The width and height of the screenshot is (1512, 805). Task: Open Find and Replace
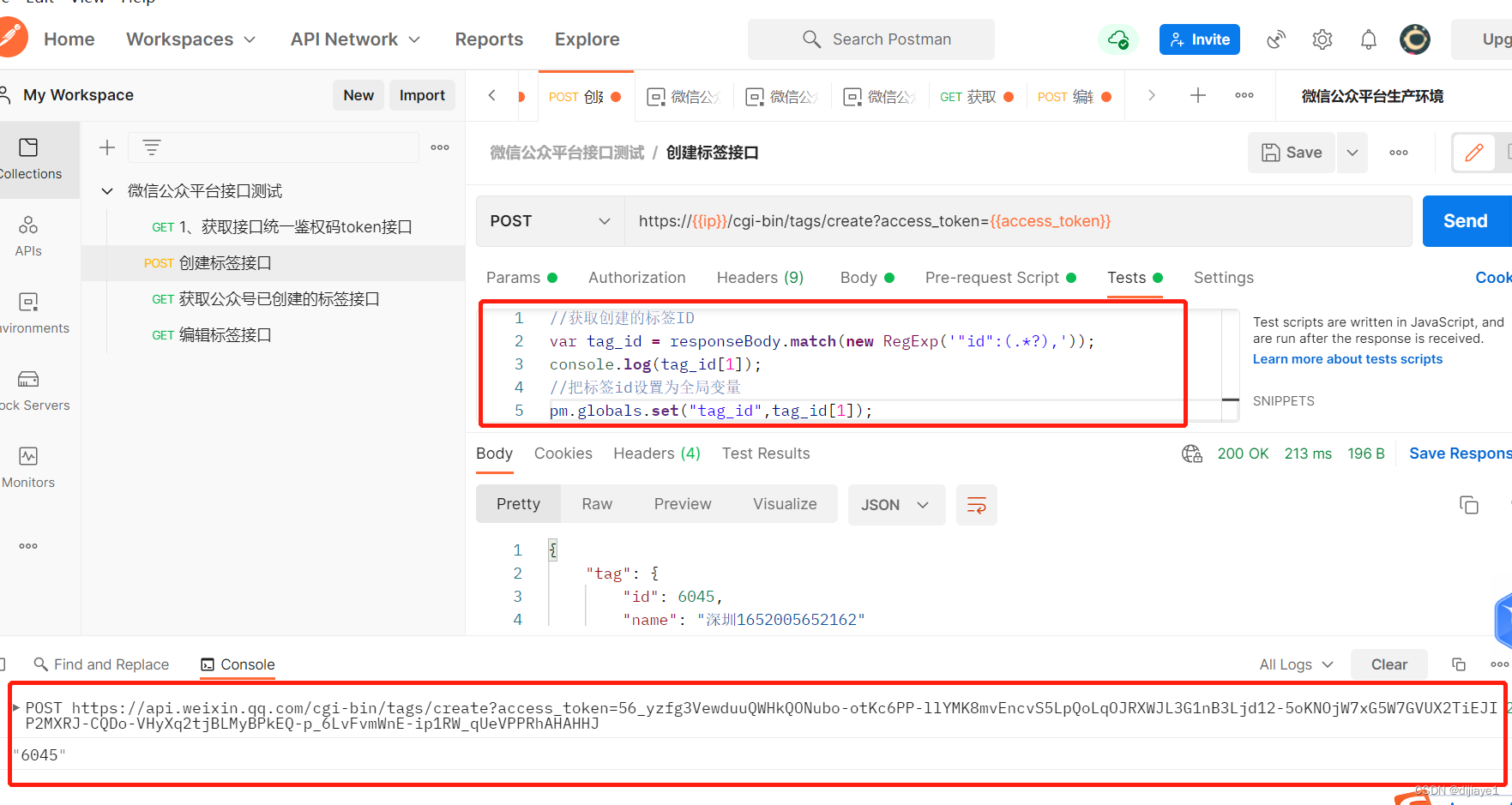click(x=101, y=664)
